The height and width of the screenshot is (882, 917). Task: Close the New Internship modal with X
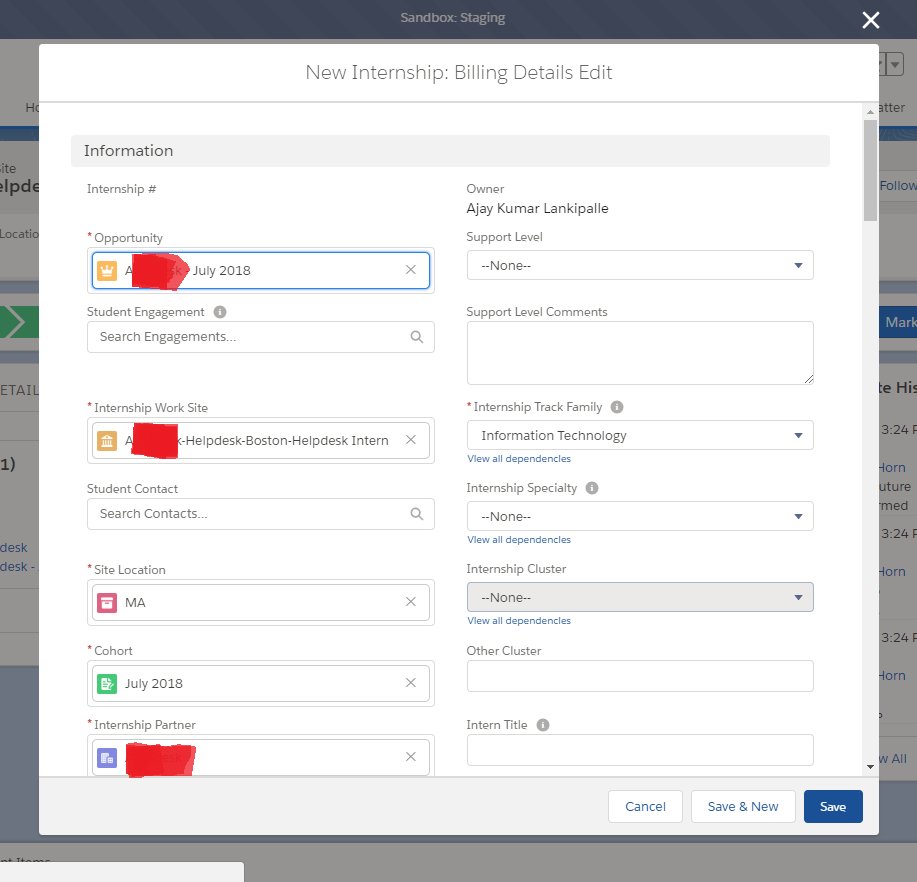(x=870, y=20)
